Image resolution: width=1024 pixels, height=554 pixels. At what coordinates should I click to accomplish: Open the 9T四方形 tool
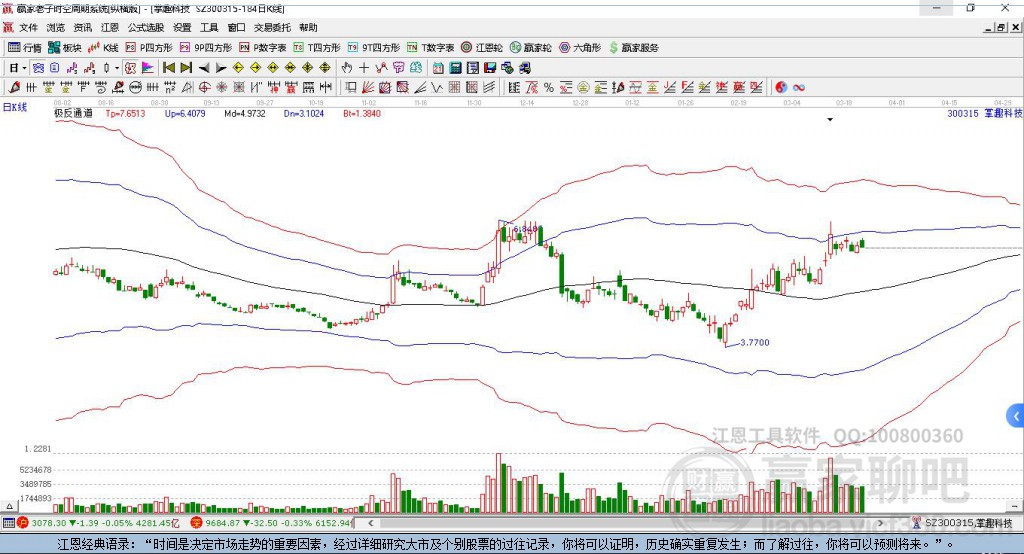[x=374, y=48]
